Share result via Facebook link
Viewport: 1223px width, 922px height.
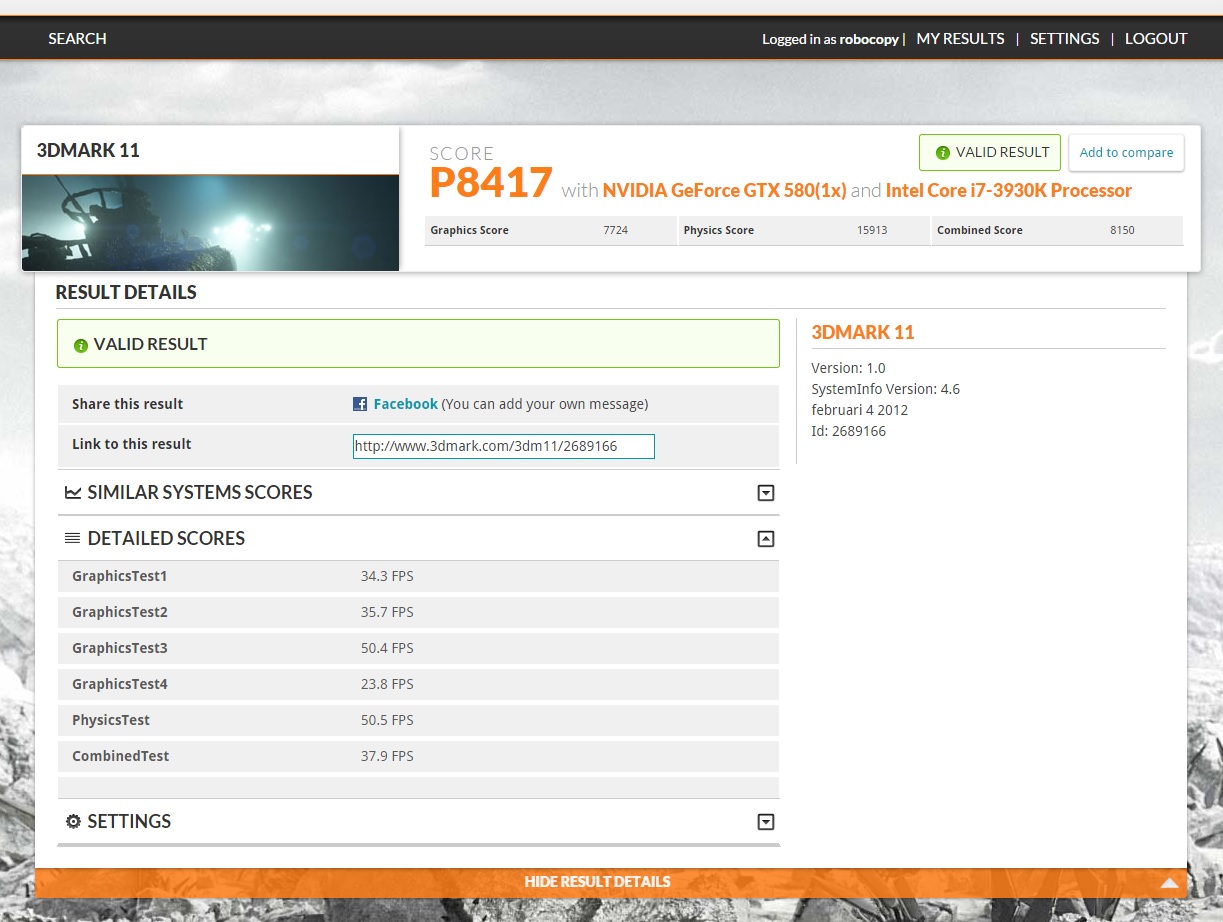tap(405, 404)
